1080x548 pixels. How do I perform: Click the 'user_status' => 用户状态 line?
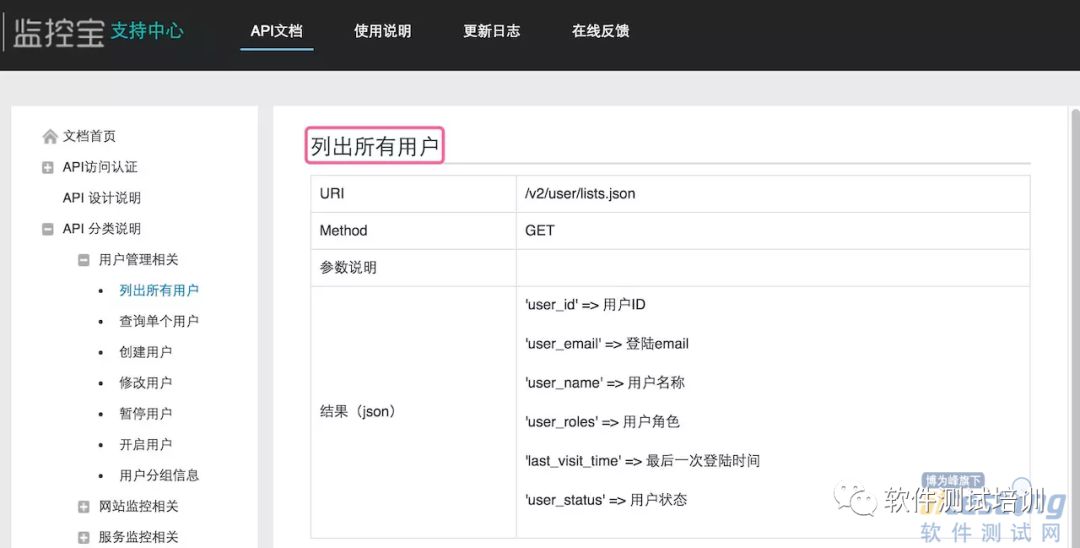point(606,500)
